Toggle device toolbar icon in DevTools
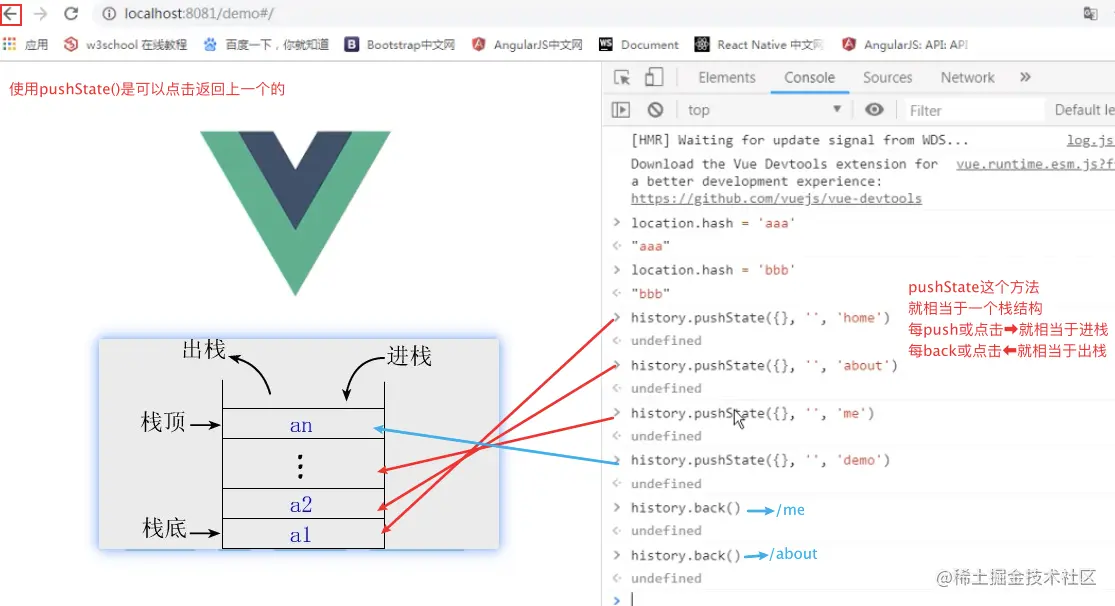Viewport: 1115px width, 606px height. pos(653,77)
